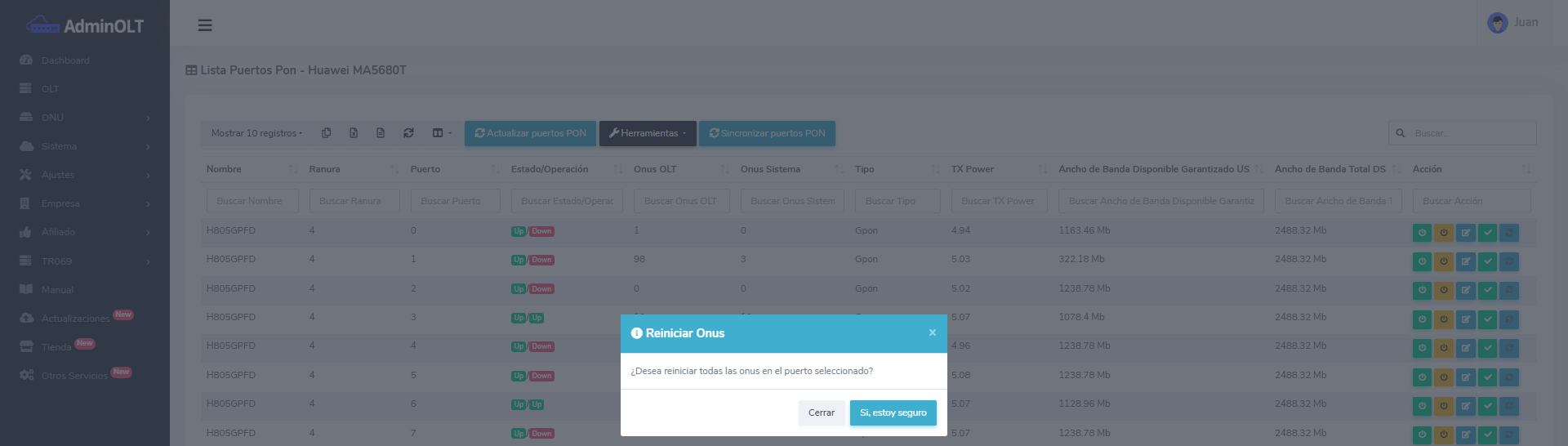Click the copy table icon in toolbar

[x=327, y=133]
